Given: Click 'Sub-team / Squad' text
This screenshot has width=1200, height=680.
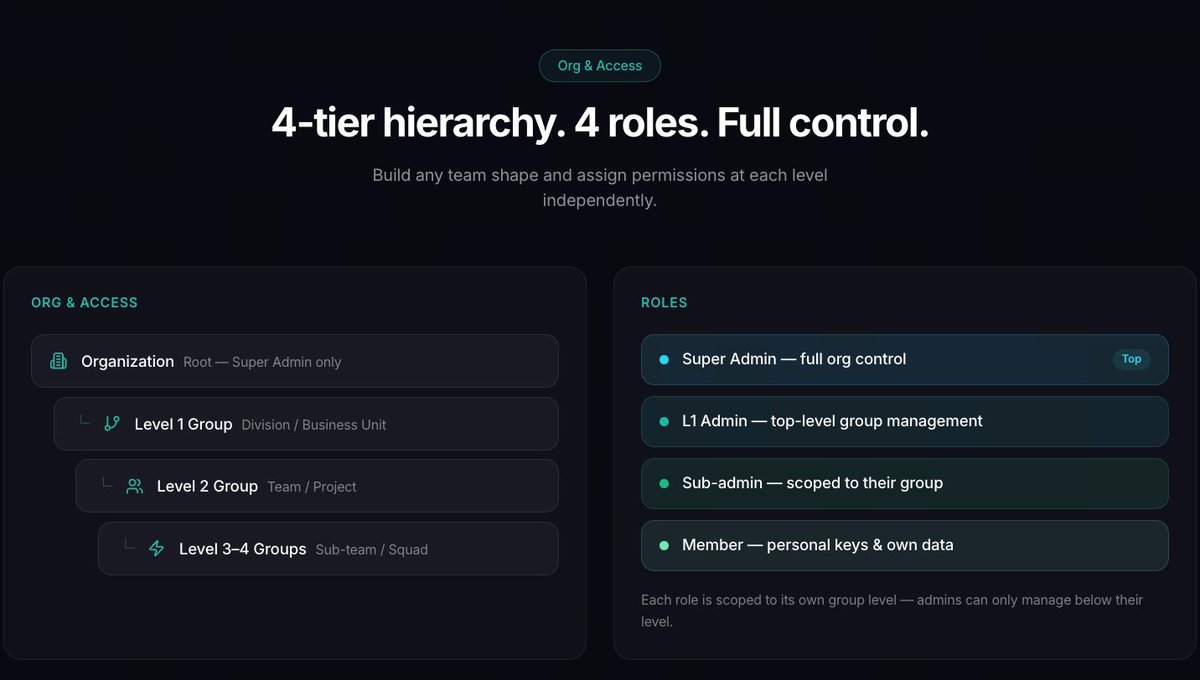Looking at the screenshot, I should [371, 549].
